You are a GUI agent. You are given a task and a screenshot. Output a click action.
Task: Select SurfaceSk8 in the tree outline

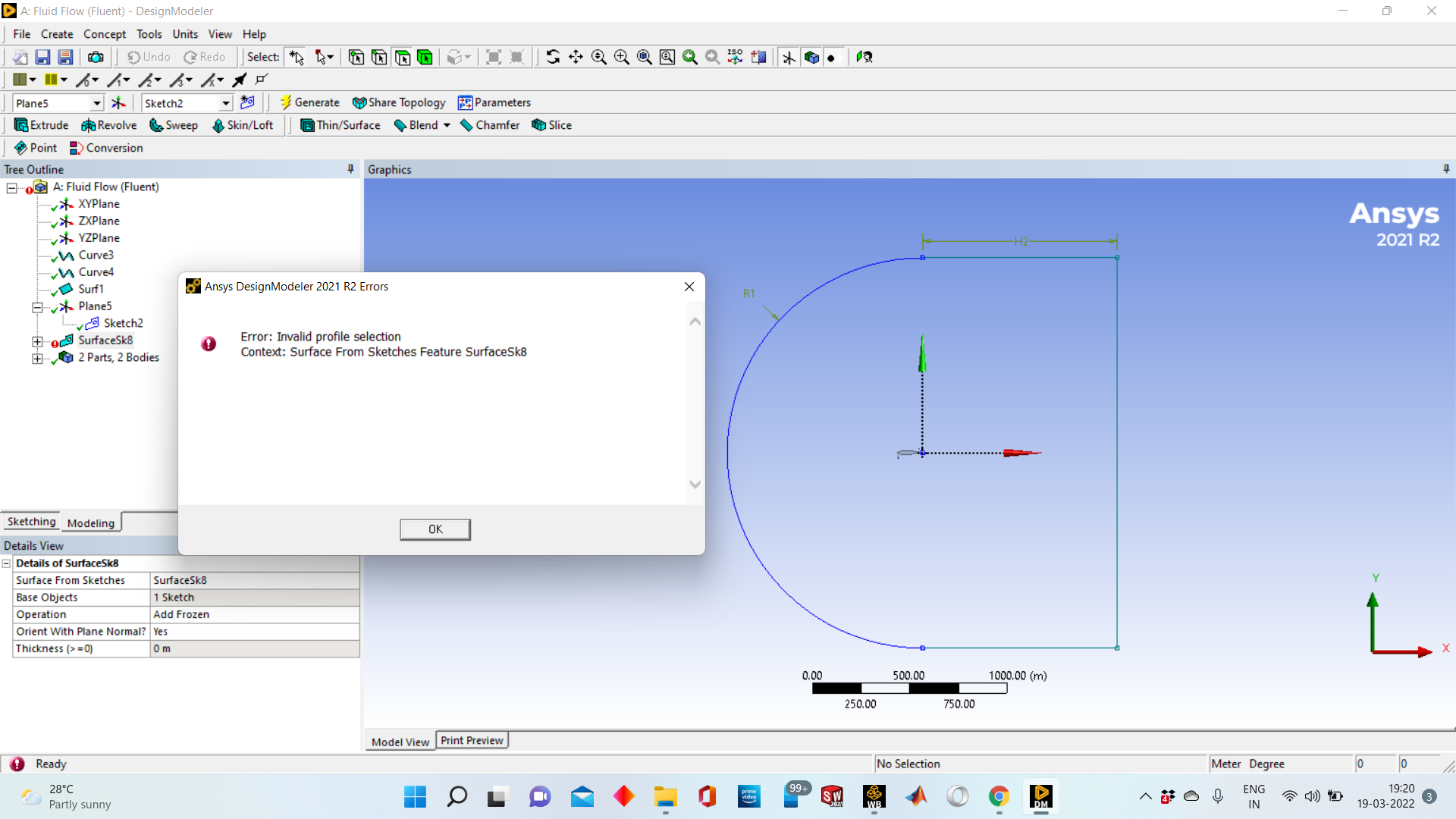click(105, 340)
